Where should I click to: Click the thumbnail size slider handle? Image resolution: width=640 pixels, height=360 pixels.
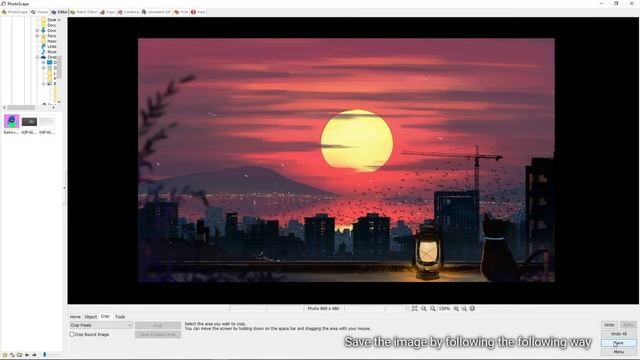[x=44, y=355]
